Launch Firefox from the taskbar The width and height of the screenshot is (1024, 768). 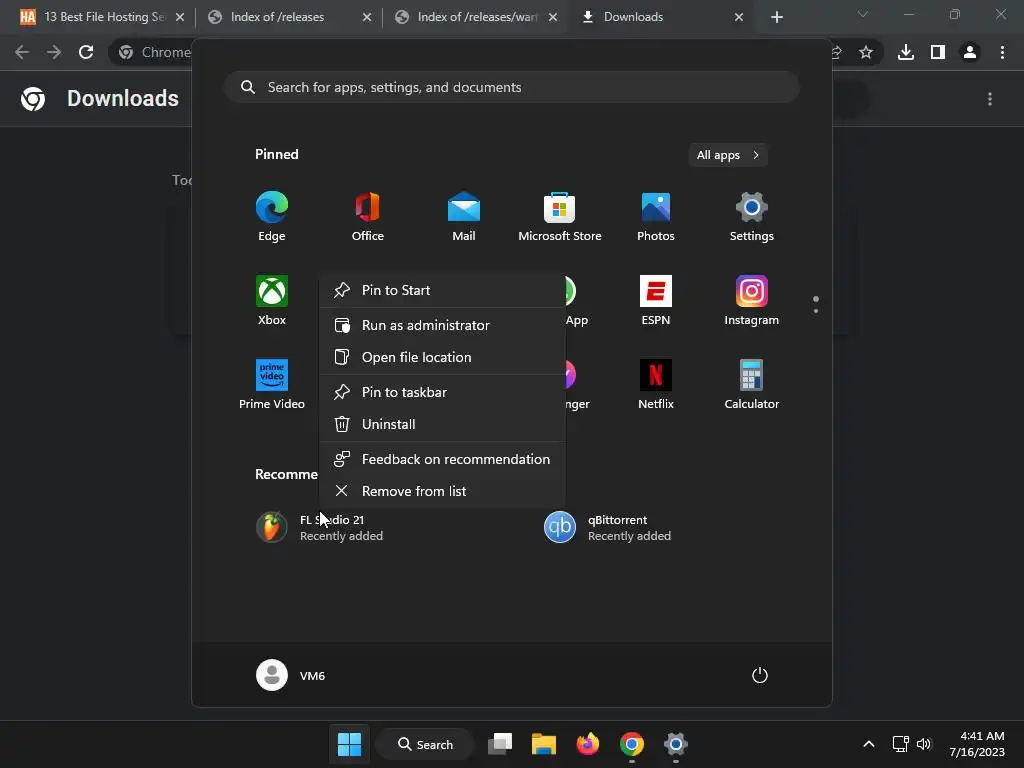[x=588, y=744]
